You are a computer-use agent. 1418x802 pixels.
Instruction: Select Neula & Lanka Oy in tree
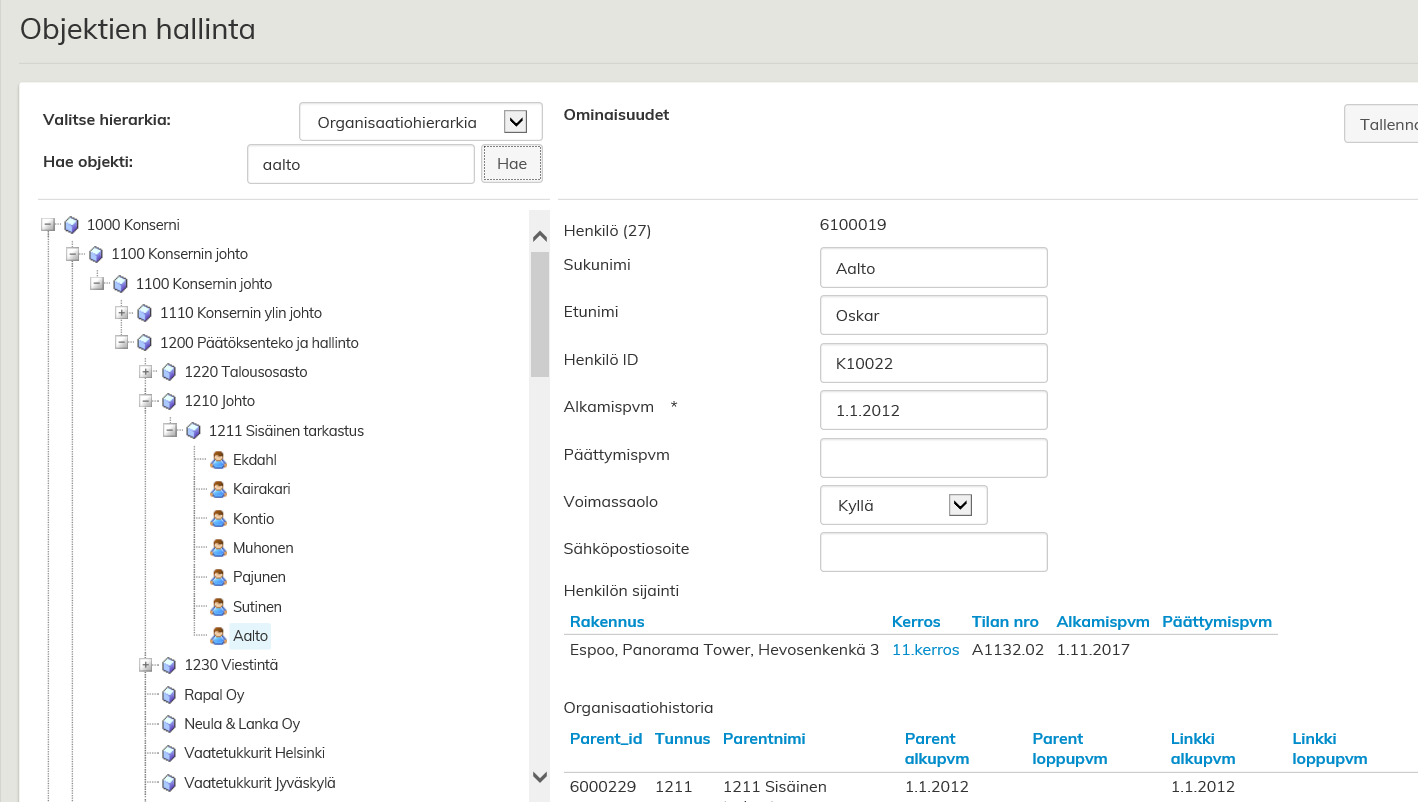[x=242, y=724]
